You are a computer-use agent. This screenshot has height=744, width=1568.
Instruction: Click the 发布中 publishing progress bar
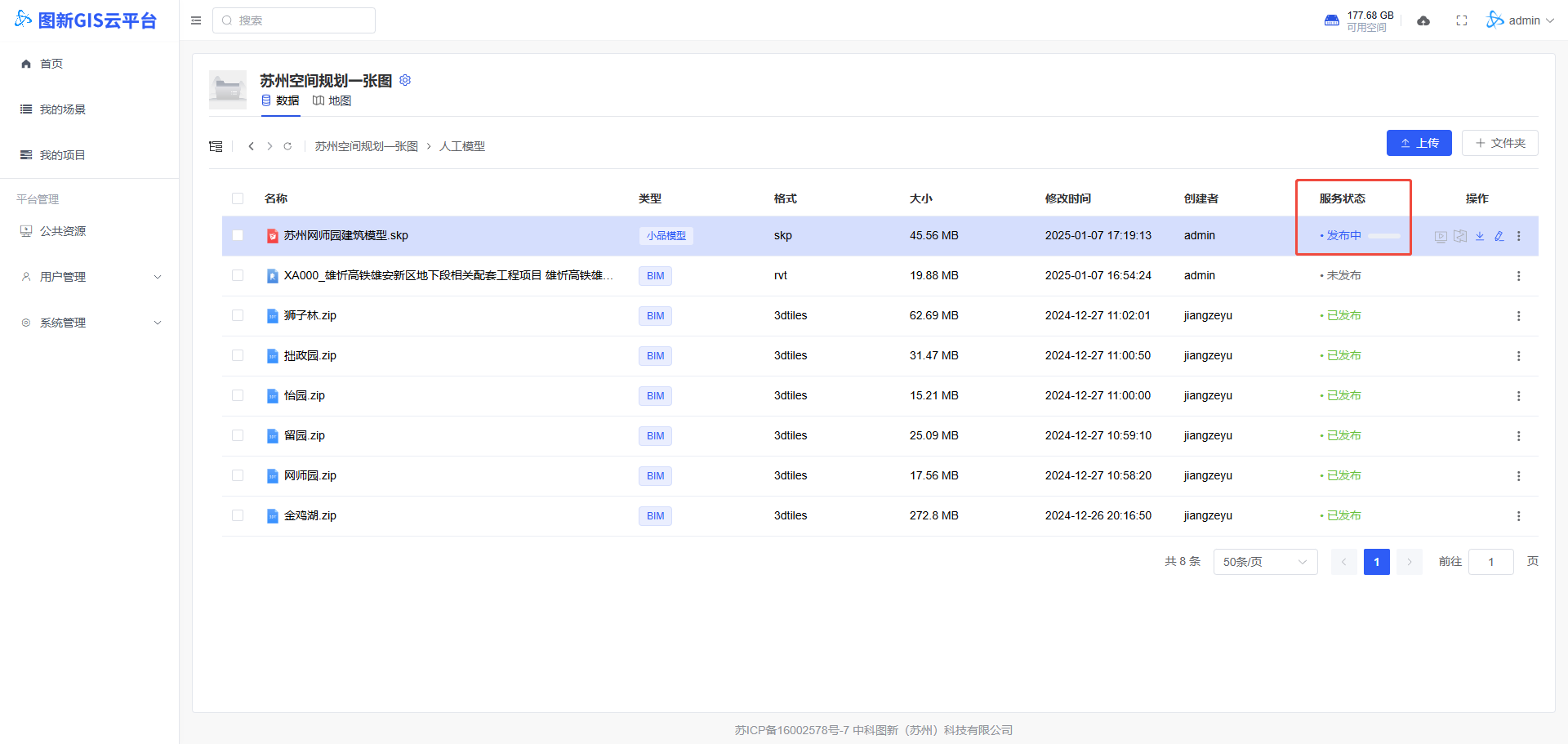tap(1384, 236)
